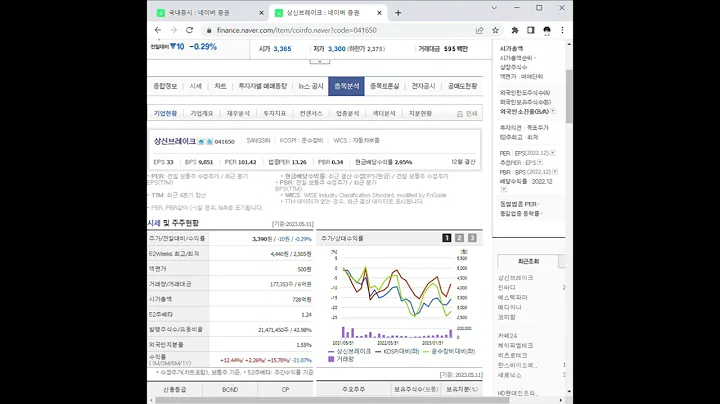This screenshot has height=404, width=720.
Task: Click first icon beside 상신브레이크 name
Action: point(201,141)
